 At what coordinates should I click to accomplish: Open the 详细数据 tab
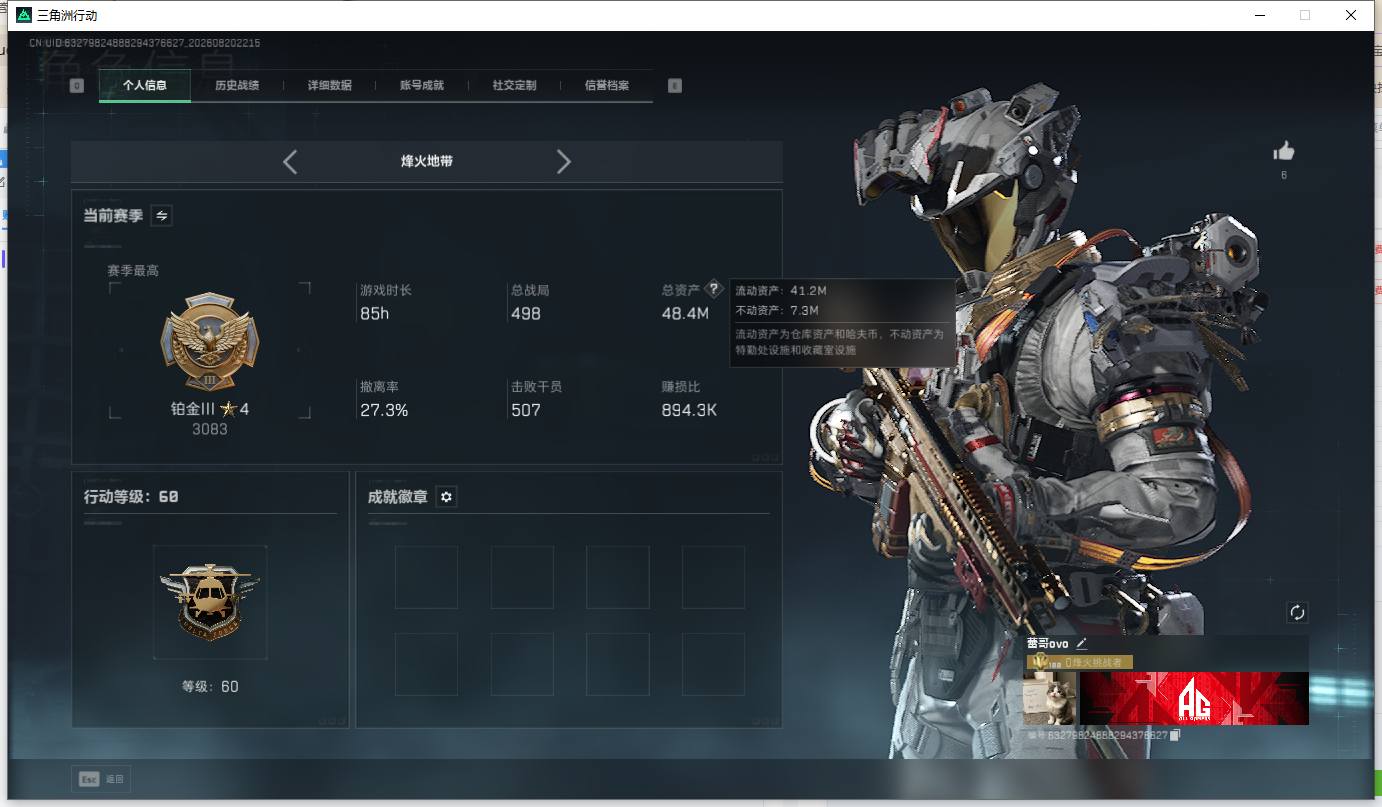330,86
